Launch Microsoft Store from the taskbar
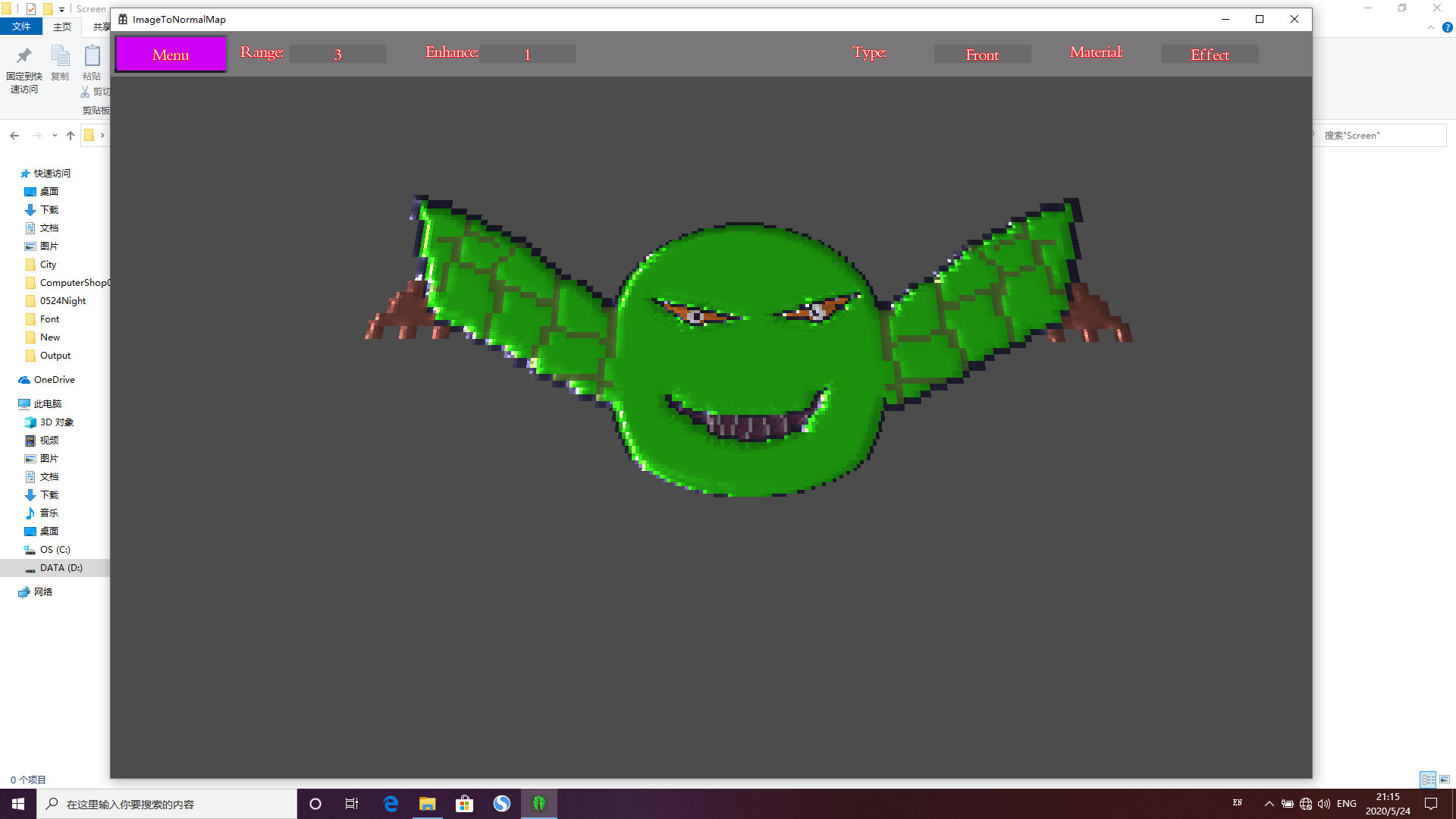Screen dimensions: 1456x819 (465, 803)
